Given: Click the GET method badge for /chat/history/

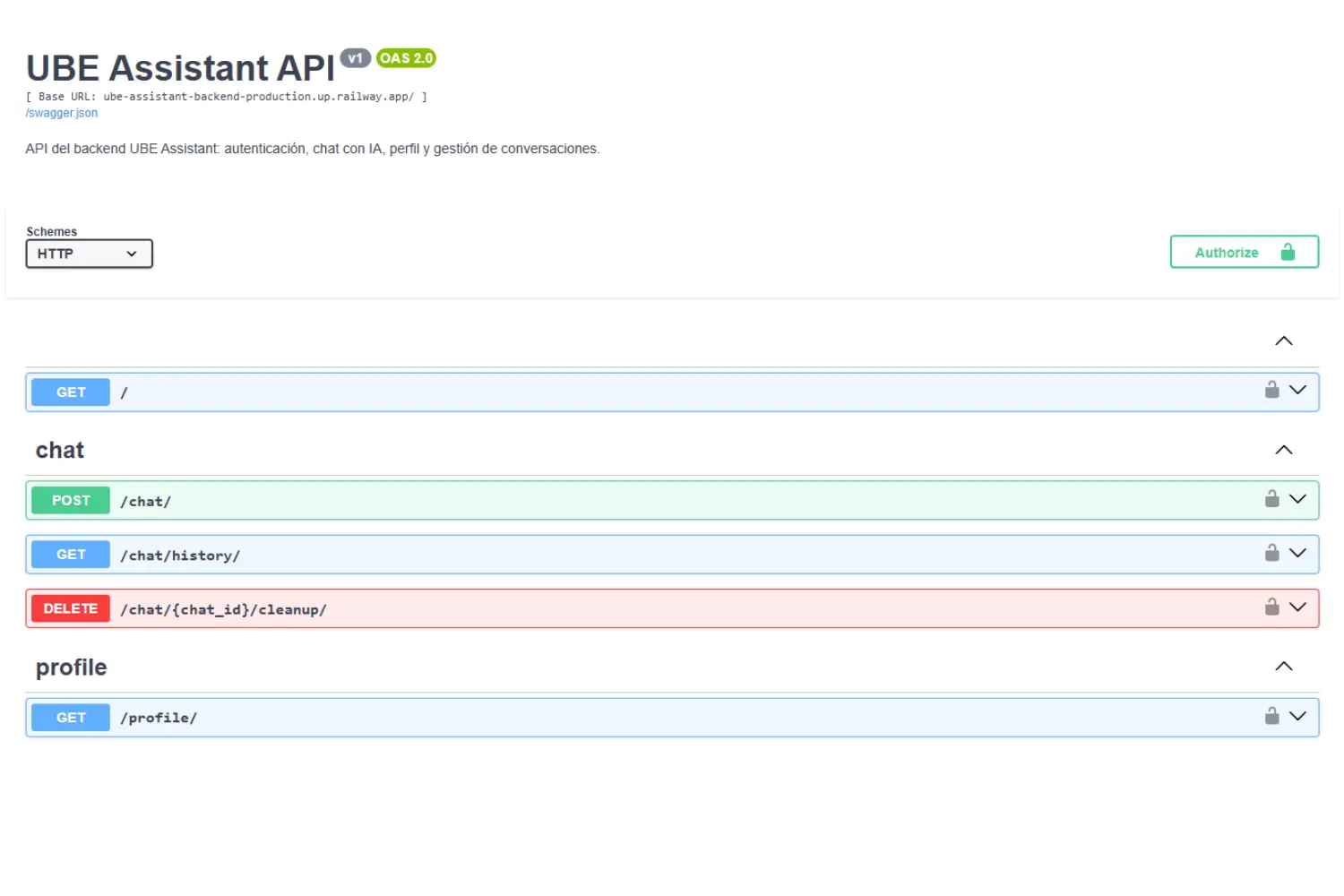Looking at the screenshot, I should tap(70, 554).
